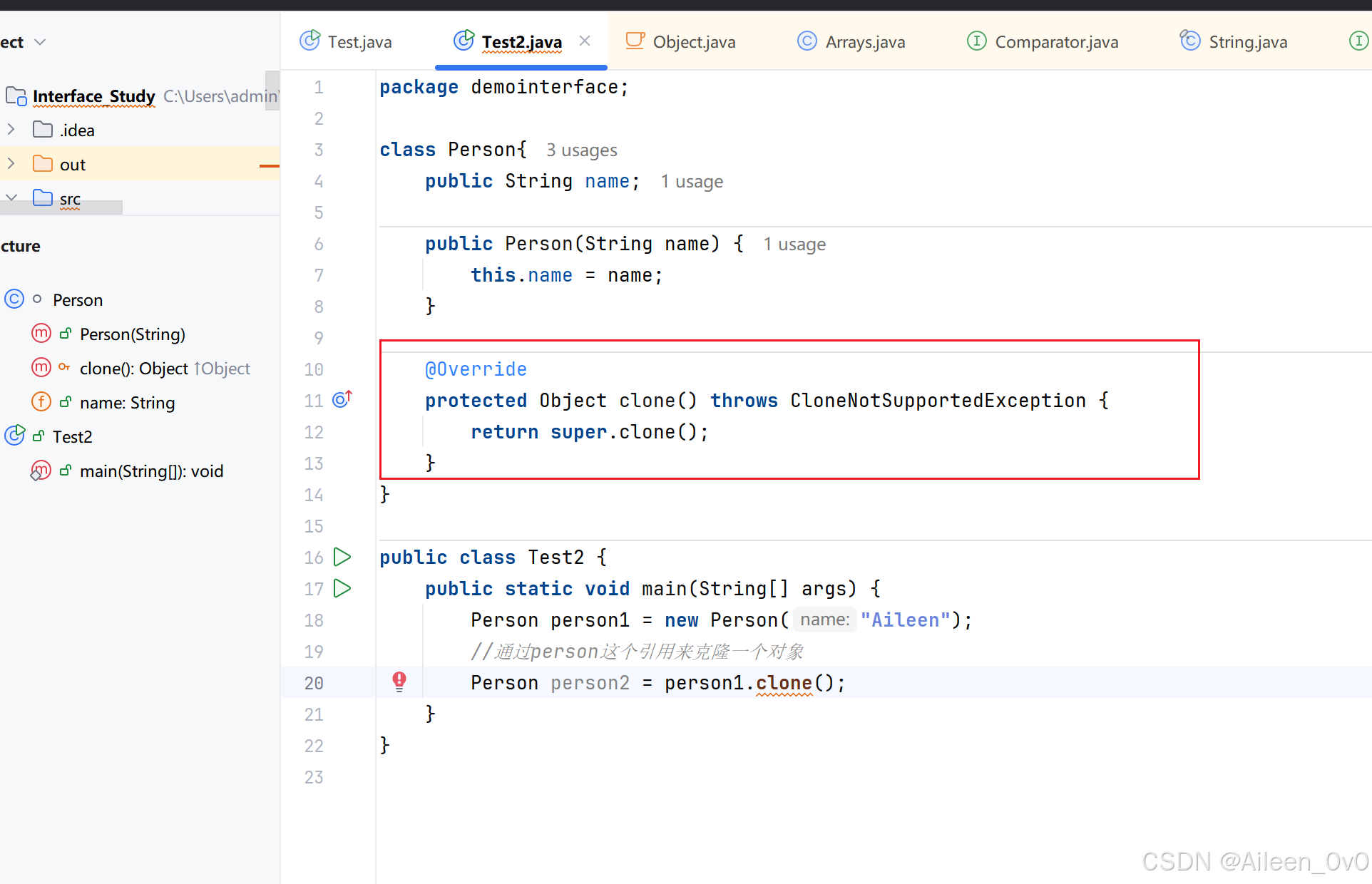Click field icon beside name: String
Image resolution: width=1372 pixels, height=884 pixels.
tap(41, 401)
